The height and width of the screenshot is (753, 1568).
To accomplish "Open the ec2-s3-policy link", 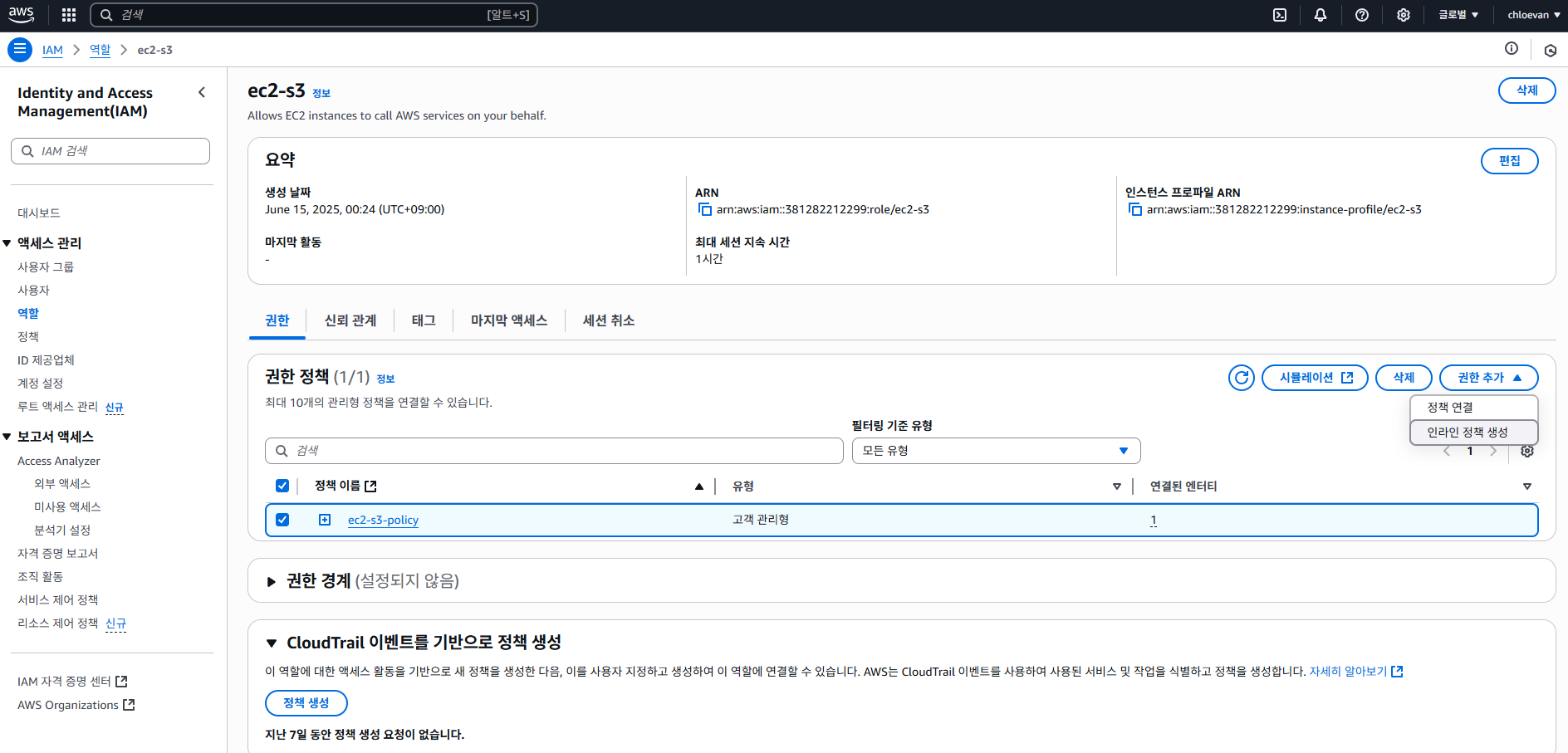I will click(x=383, y=520).
